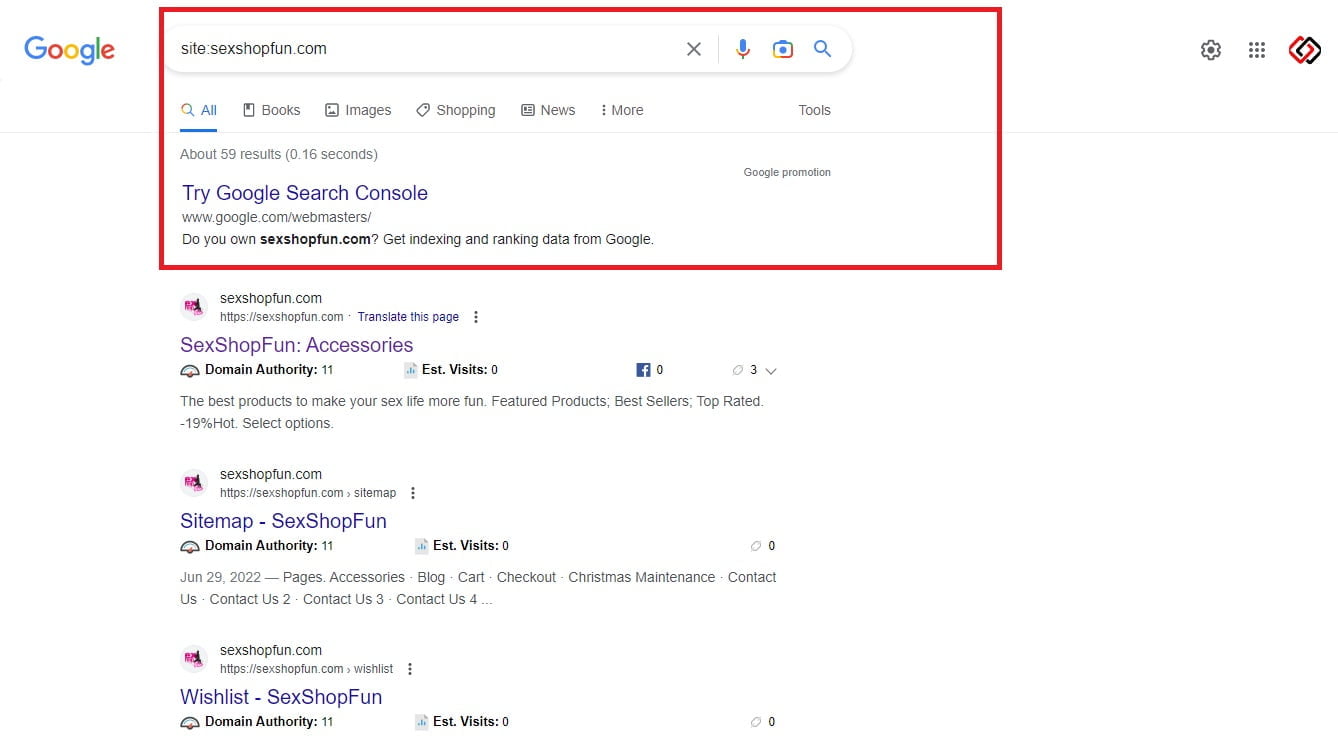Image resolution: width=1338 pixels, height=736 pixels.
Task: Open the Sitemap - SexShopFun result
Action: (283, 521)
